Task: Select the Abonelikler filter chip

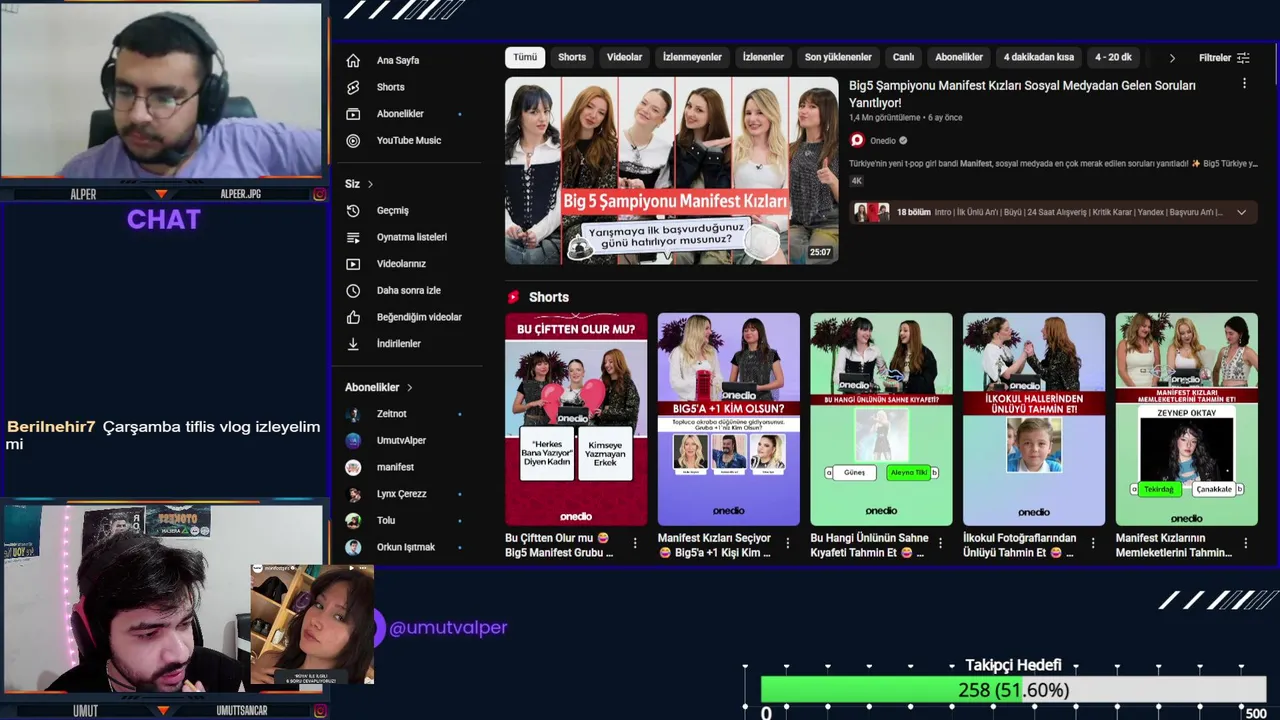Action: tap(959, 57)
